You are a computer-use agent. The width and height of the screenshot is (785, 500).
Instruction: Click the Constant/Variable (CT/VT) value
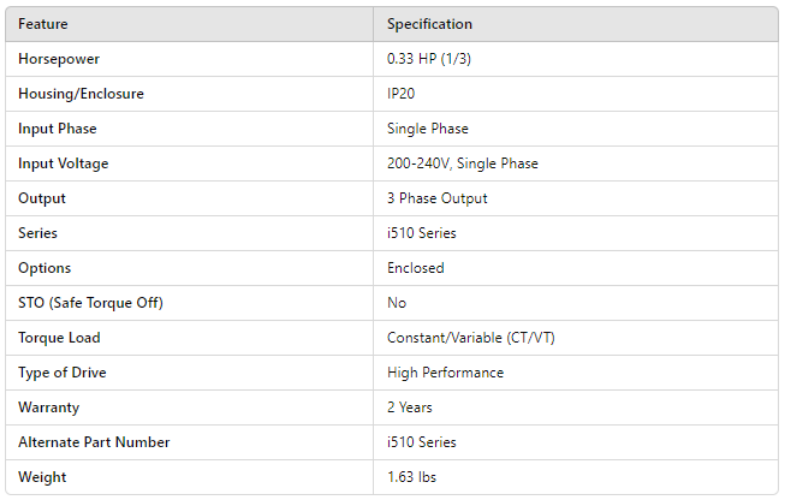coord(471,338)
